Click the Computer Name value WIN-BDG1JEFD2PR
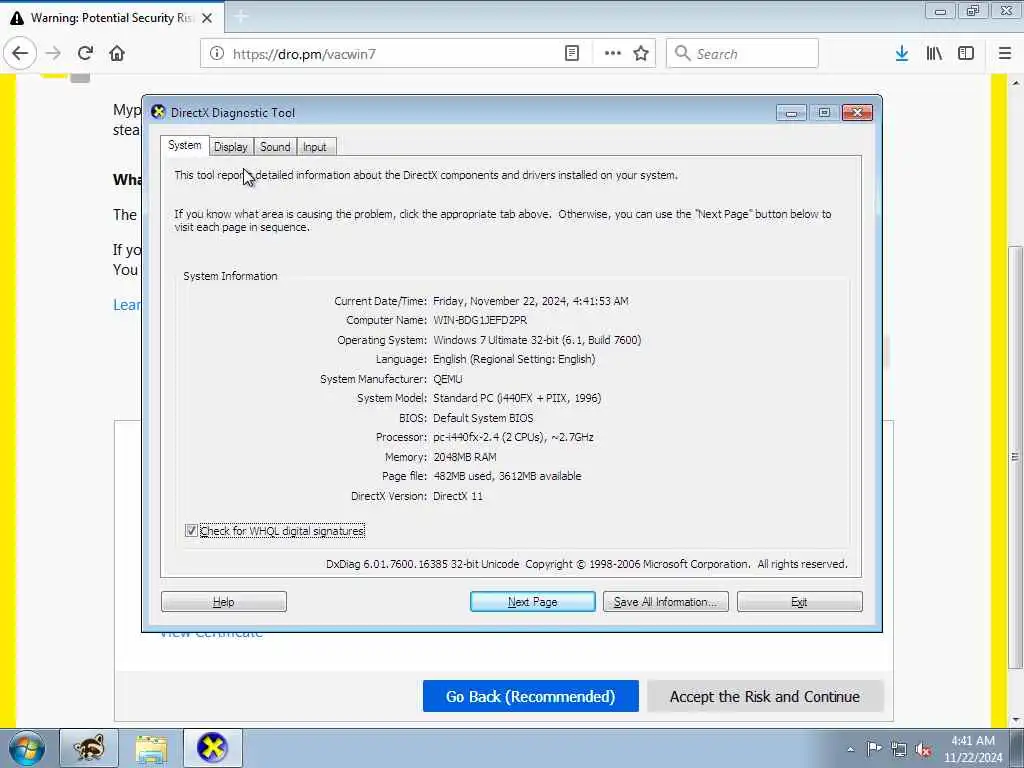This screenshot has width=1024, height=768. [480, 320]
